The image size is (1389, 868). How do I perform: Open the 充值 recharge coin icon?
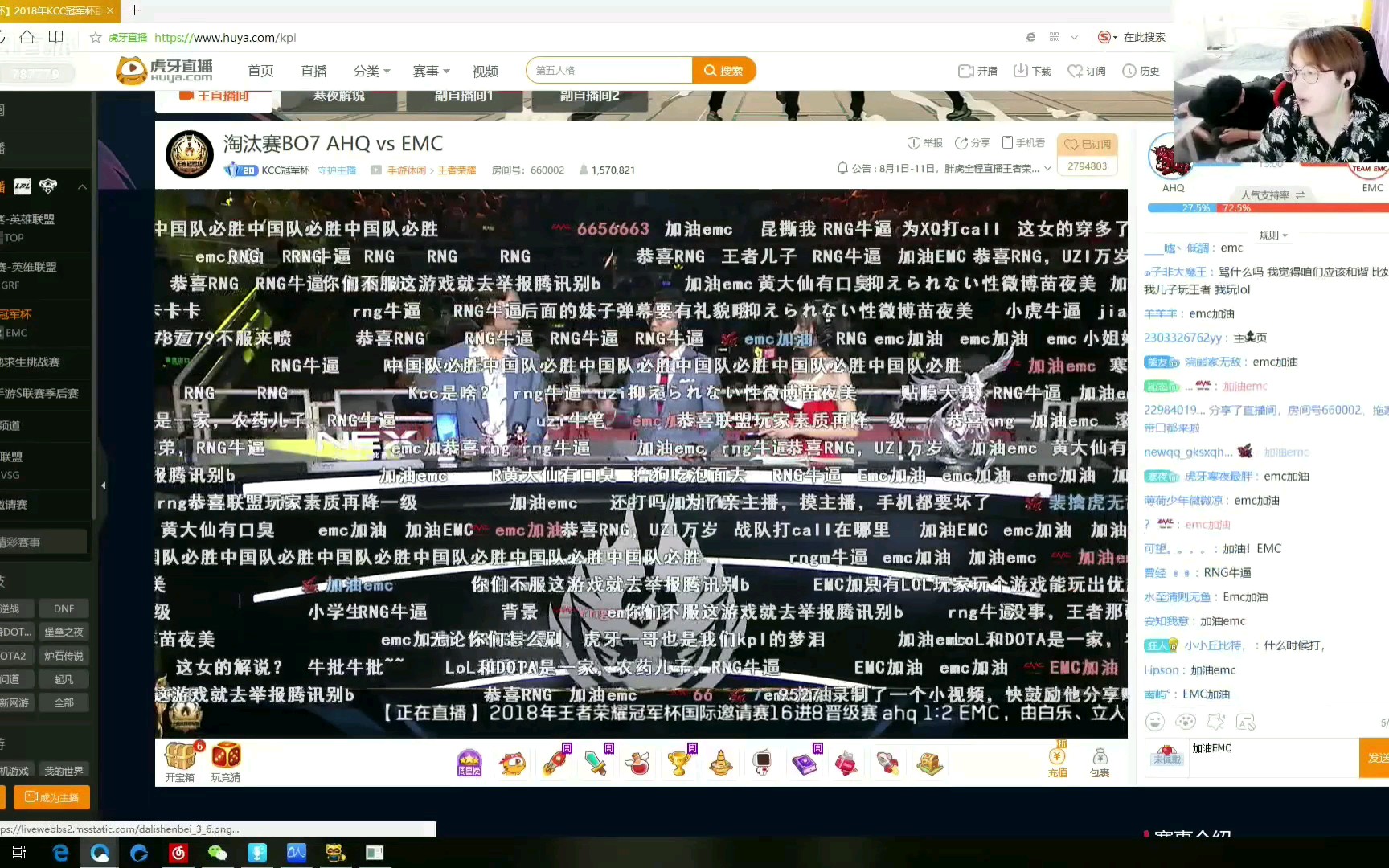pyautogui.click(x=1058, y=761)
